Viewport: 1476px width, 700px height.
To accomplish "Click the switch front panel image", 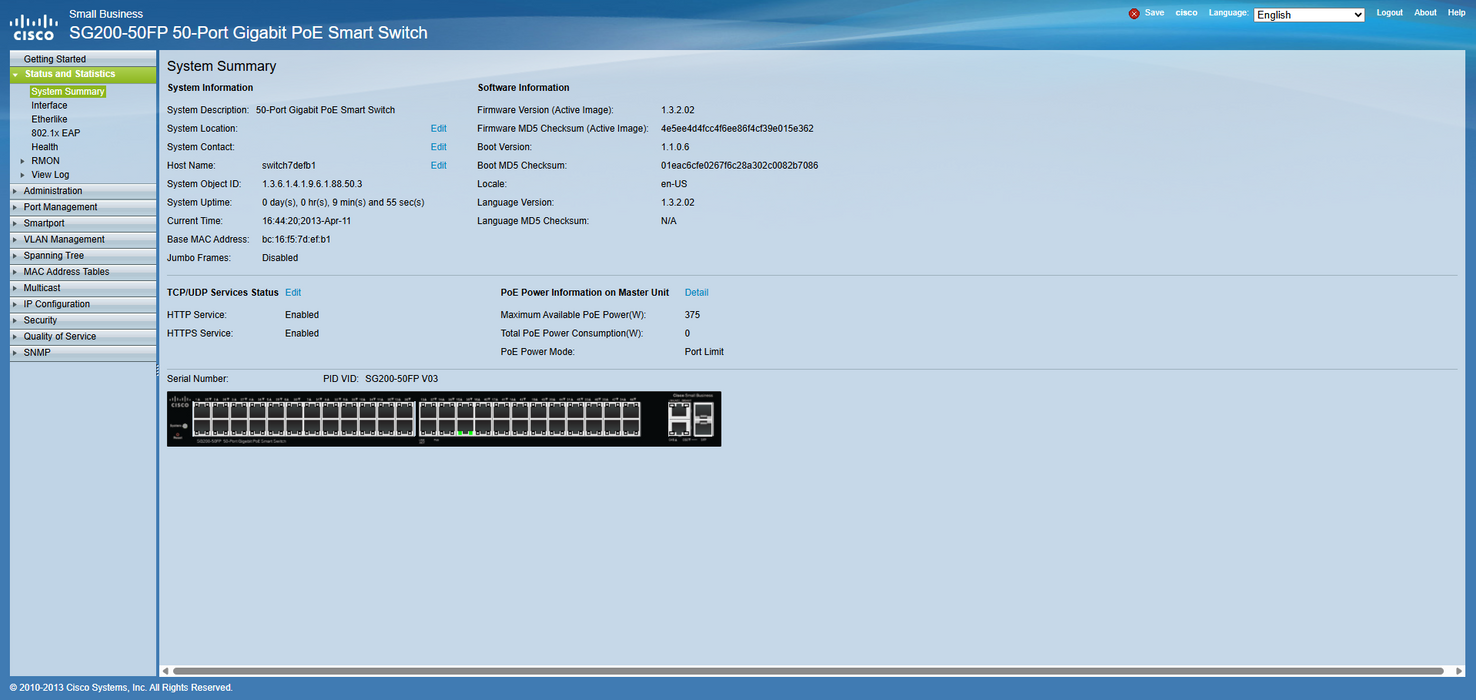I will click(444, 418).
